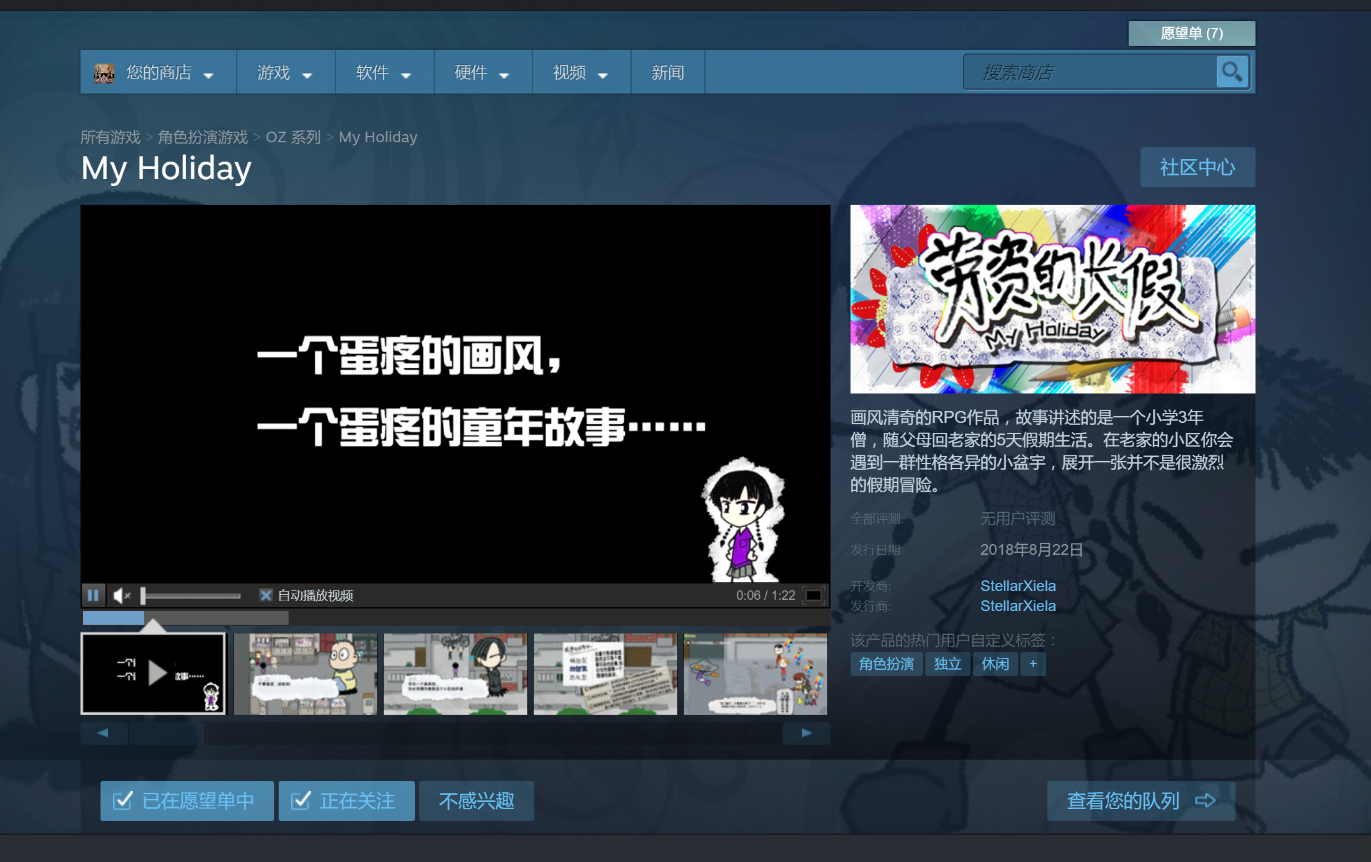This screenshot has height=862, width=1371.
Task: Open the 软件 dropdown menu
Action: pyautogui.click(x=385, y=73)
